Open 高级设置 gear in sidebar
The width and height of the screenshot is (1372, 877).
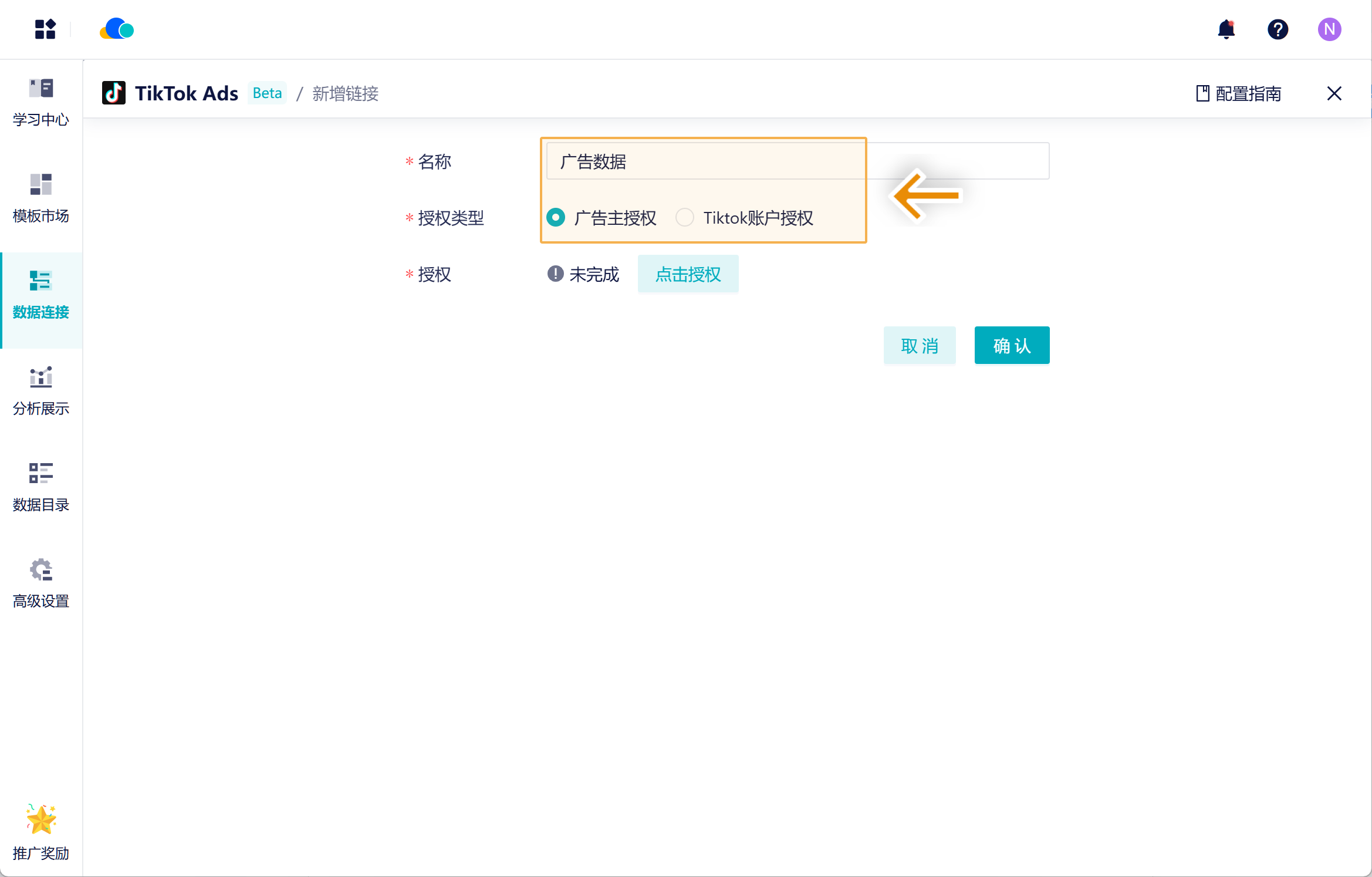pos(41,583)
